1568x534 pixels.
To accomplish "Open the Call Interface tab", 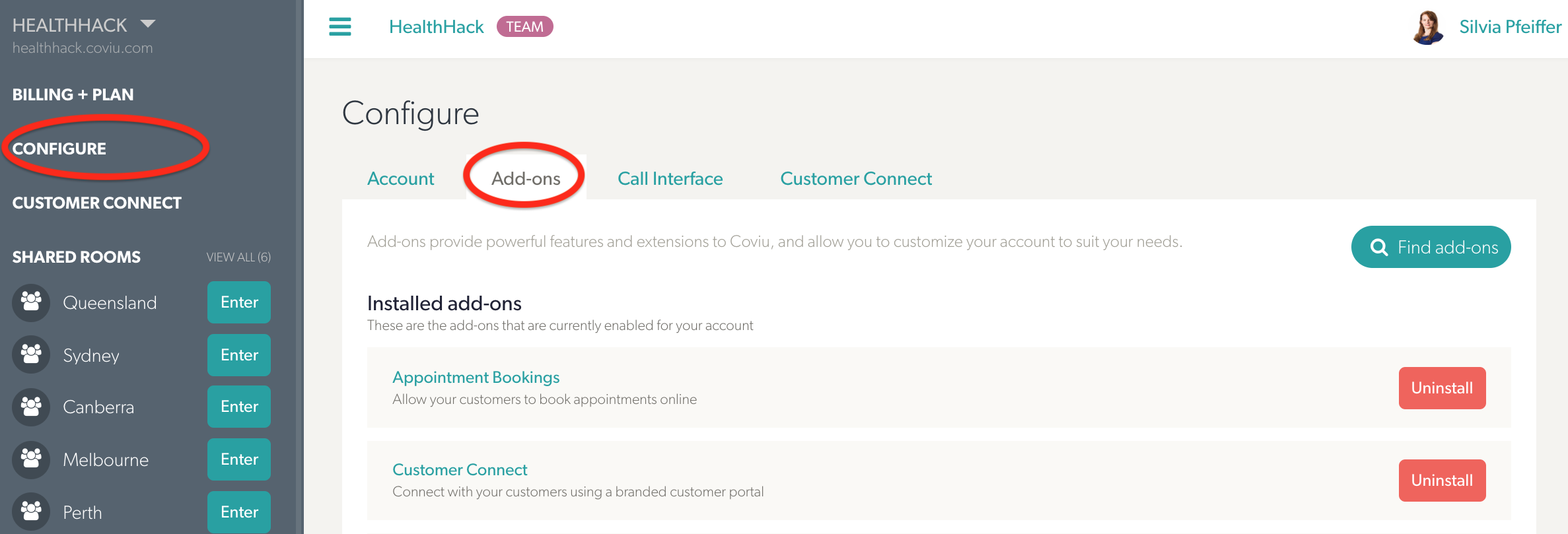I will (x=670, y=179).
